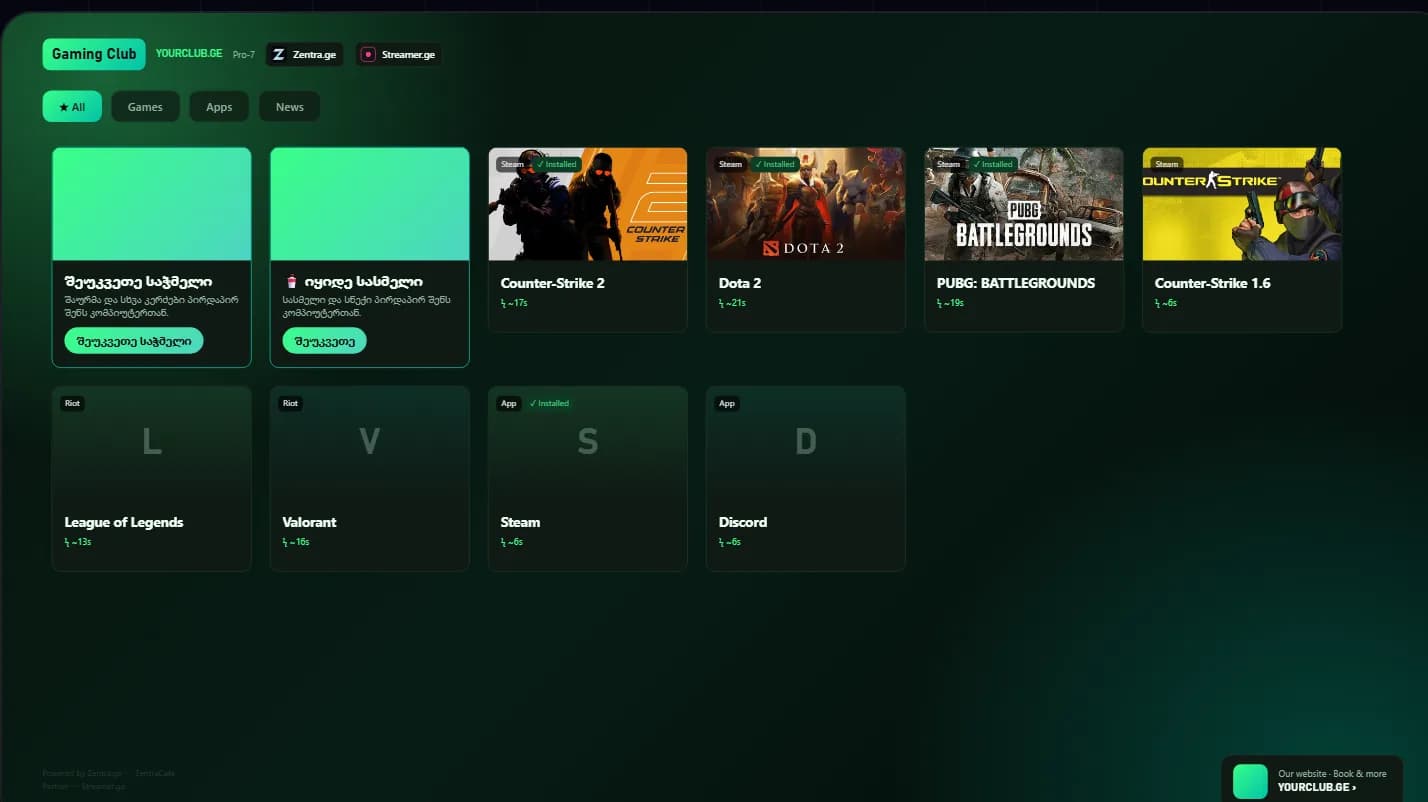
Task: Open the green YOURCLUB.GE header link
Action: [x=189, y=54]
